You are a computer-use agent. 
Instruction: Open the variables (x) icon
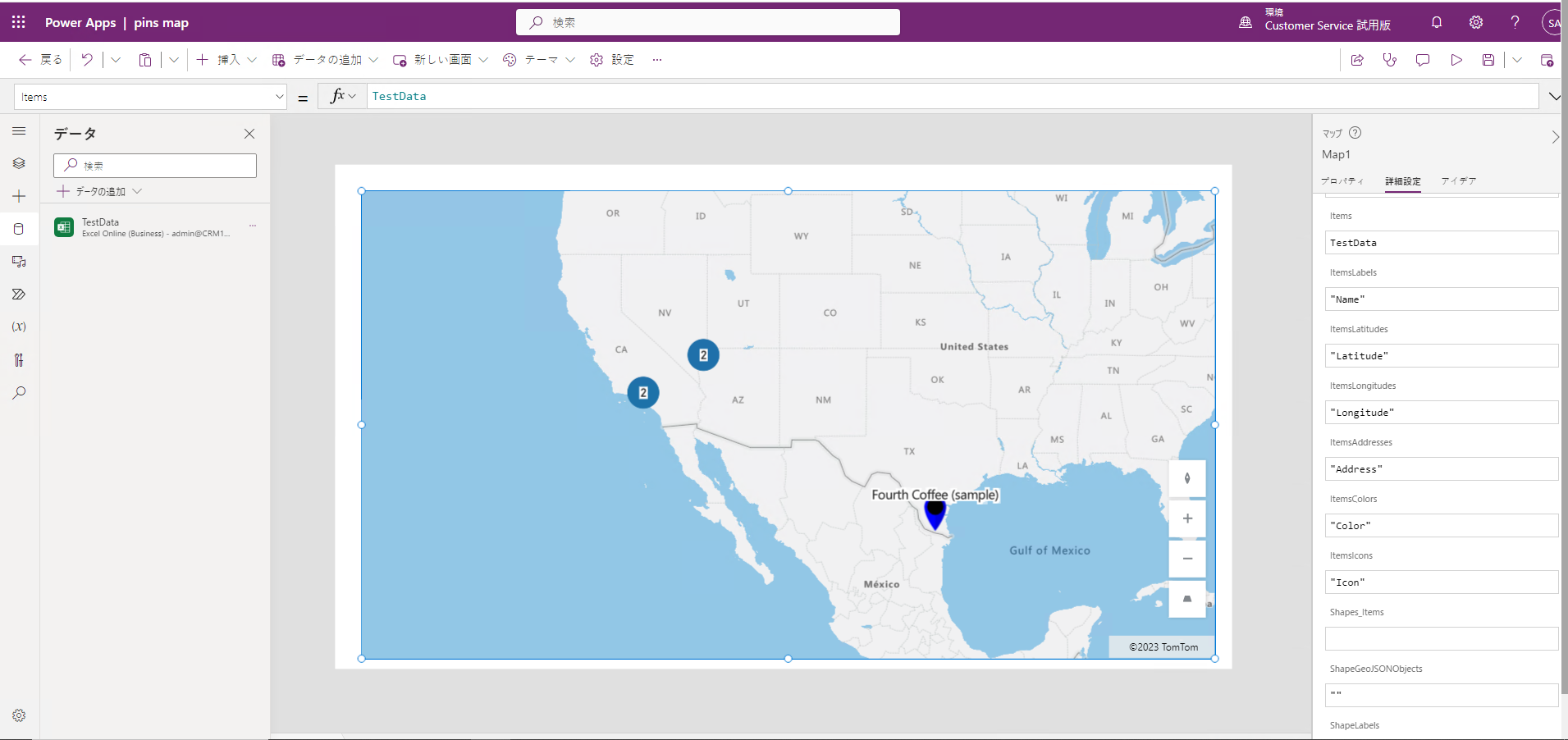[x=19, y=327]
